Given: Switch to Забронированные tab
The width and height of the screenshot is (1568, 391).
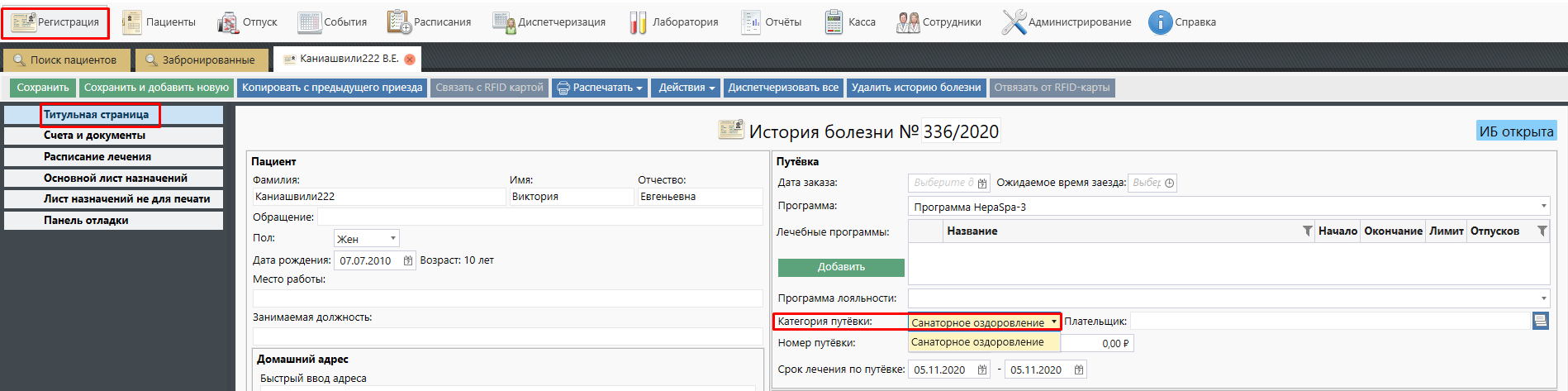Looking at the screenshot, I should 201,60.
